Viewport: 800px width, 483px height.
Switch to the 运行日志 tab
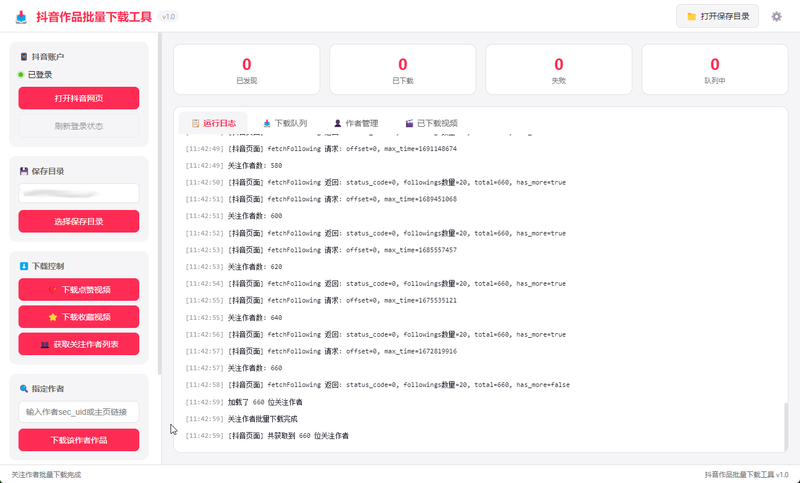(x=213, y=123)
